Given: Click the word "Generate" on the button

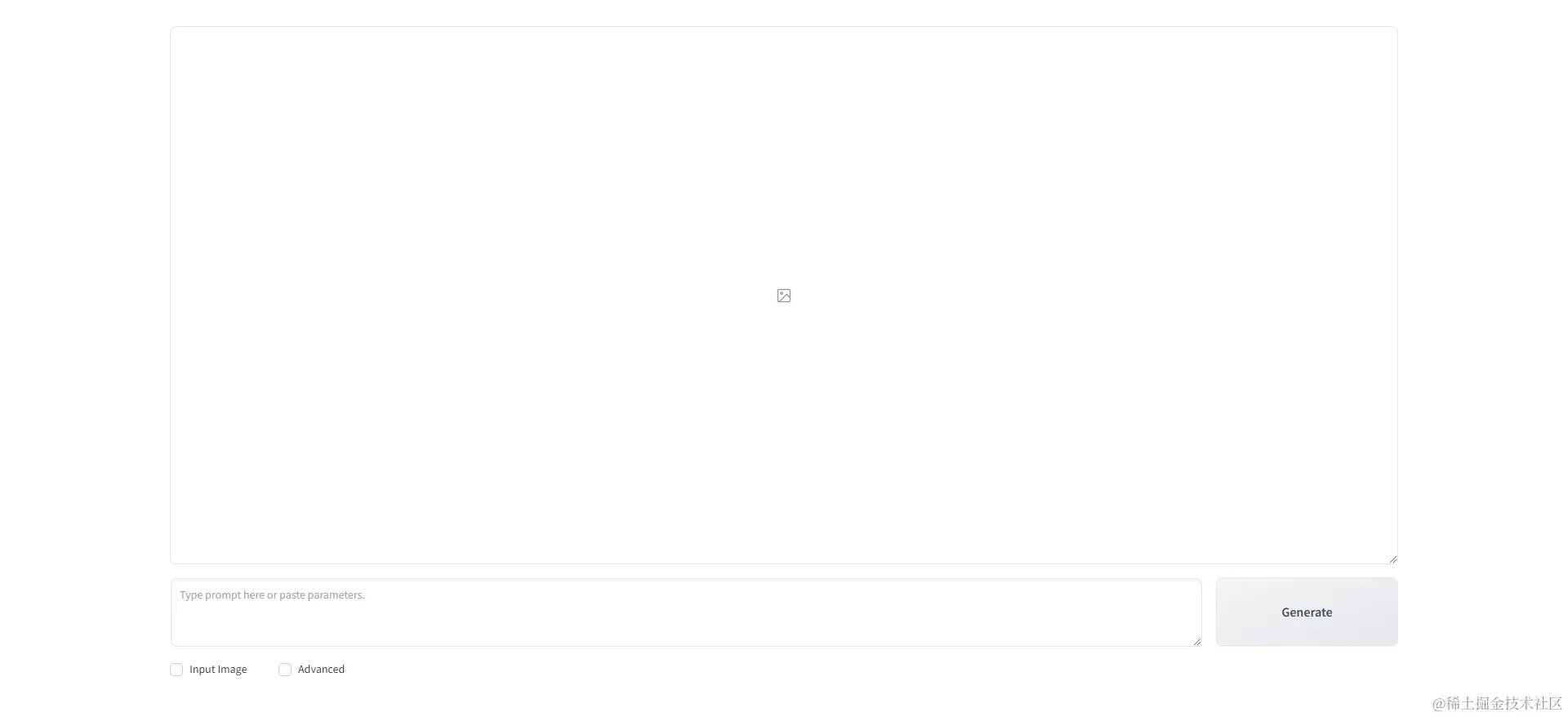Looking at the screenshot, I should pyautogui.click(x=1307, y=612).
